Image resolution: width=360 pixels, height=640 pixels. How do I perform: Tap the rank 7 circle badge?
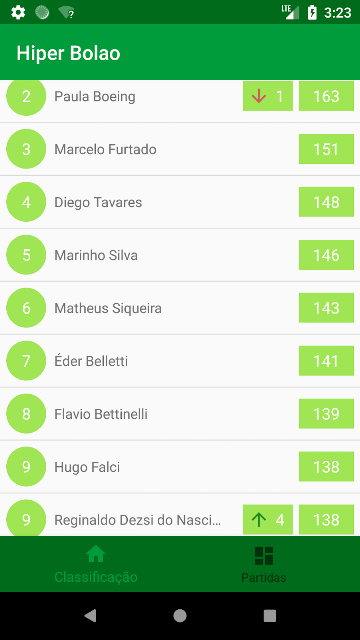(x=26, y=361)
